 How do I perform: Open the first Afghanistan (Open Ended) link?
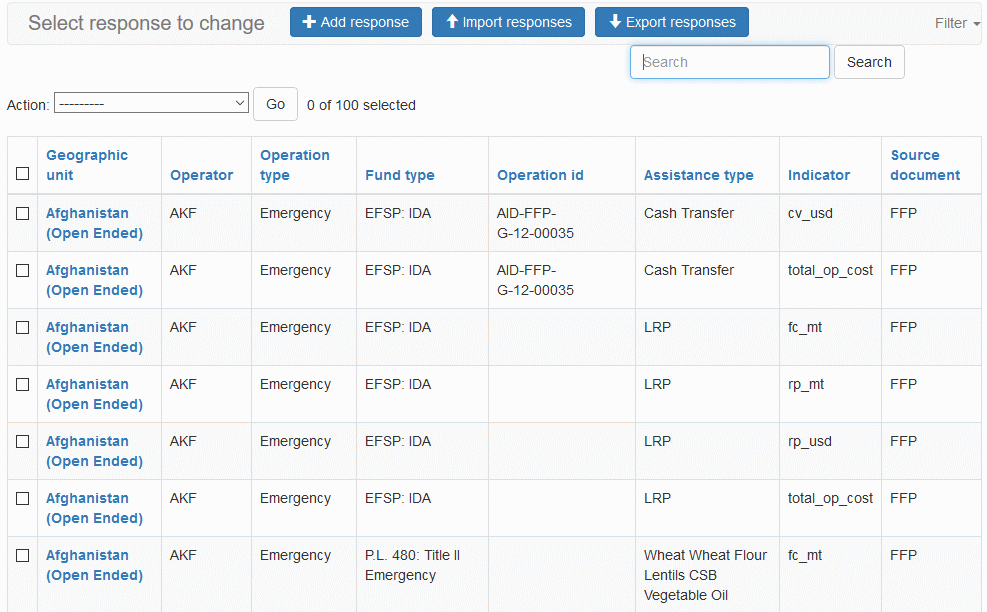point(94,223)
